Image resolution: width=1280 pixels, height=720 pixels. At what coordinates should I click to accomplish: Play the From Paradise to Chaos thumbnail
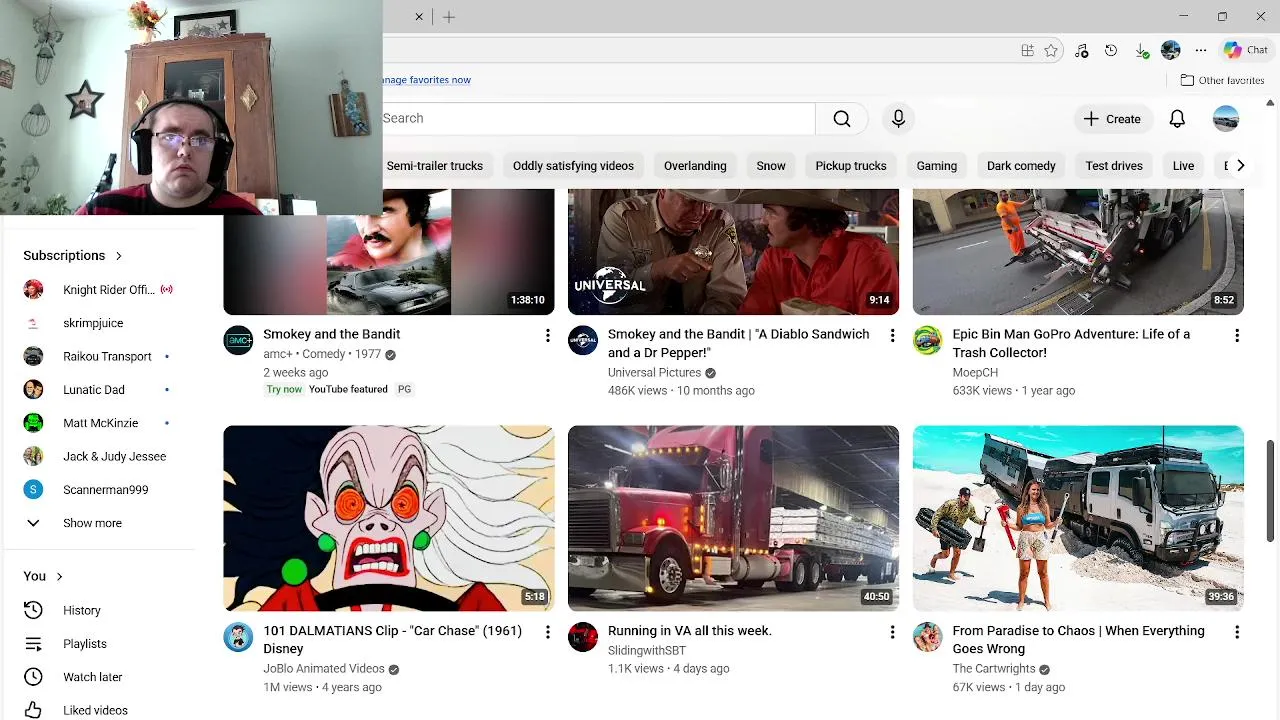click(x=1078, y=518)
